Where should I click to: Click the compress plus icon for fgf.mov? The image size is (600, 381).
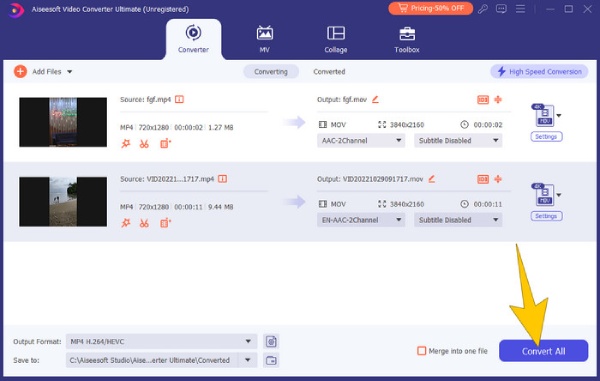pyautogui.click(x=498, y=99)
